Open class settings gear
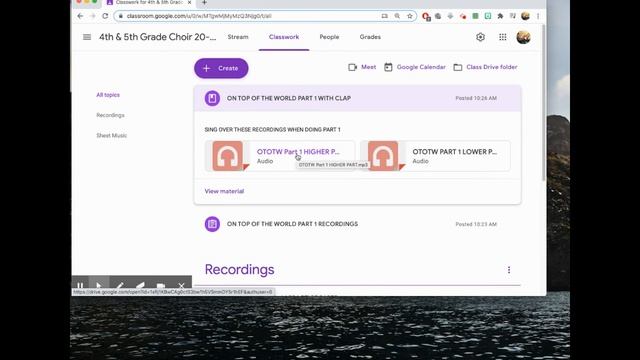Viewport: 640px width, 360px height. (480, 37)
